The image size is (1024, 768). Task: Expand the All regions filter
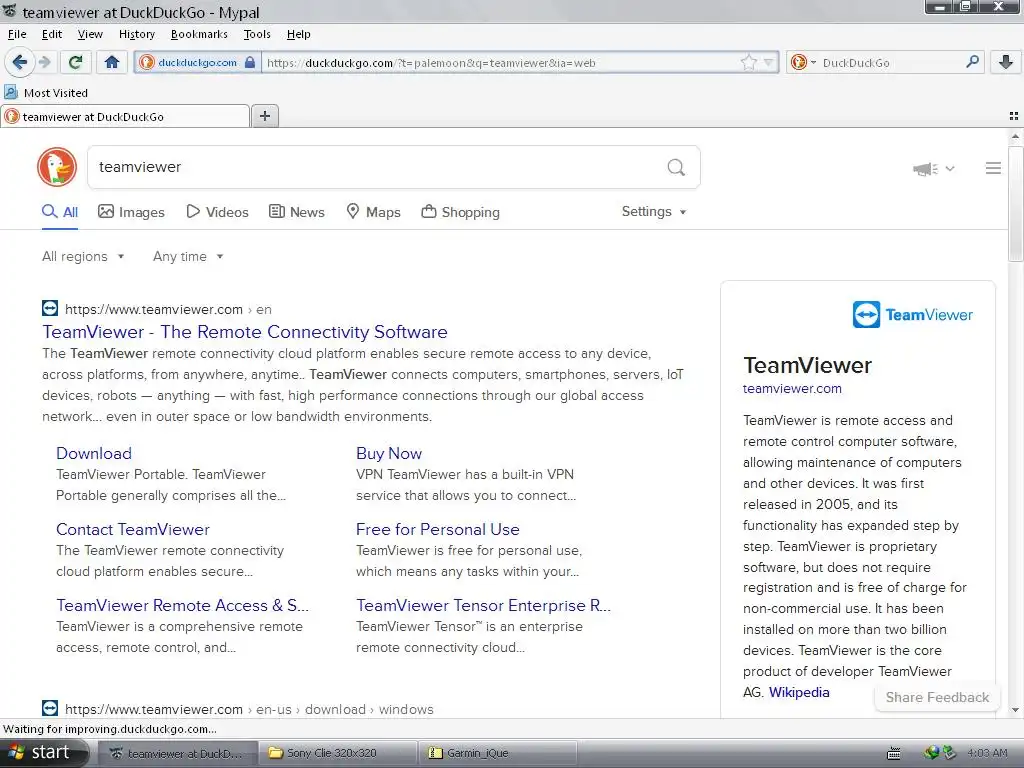(83, 257)
